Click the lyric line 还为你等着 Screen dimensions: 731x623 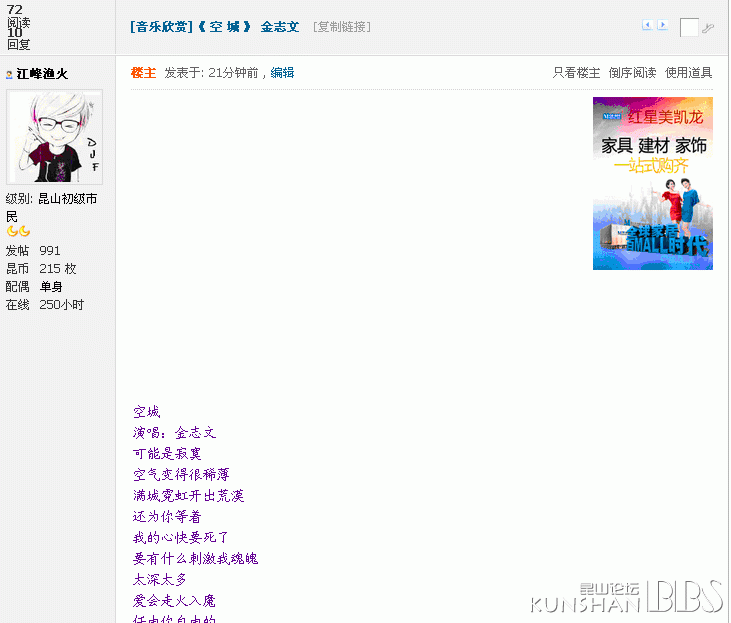[x=167, y=517]
